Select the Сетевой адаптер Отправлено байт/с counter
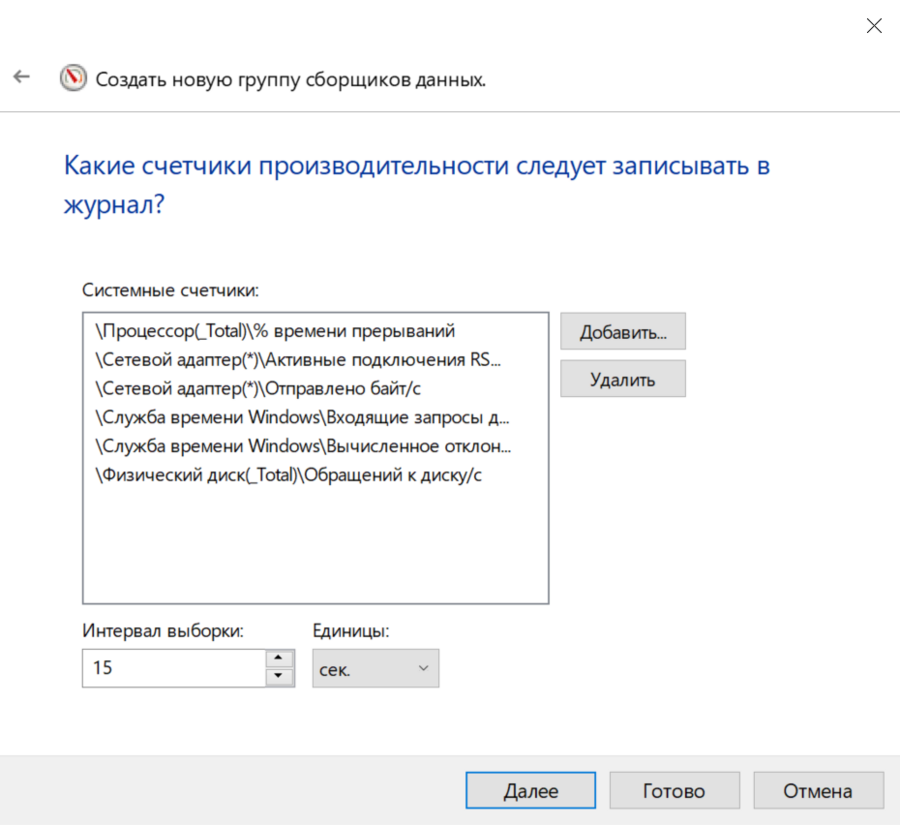The width and height of the screenshot is (900, 825). click(x=265, y=388)
